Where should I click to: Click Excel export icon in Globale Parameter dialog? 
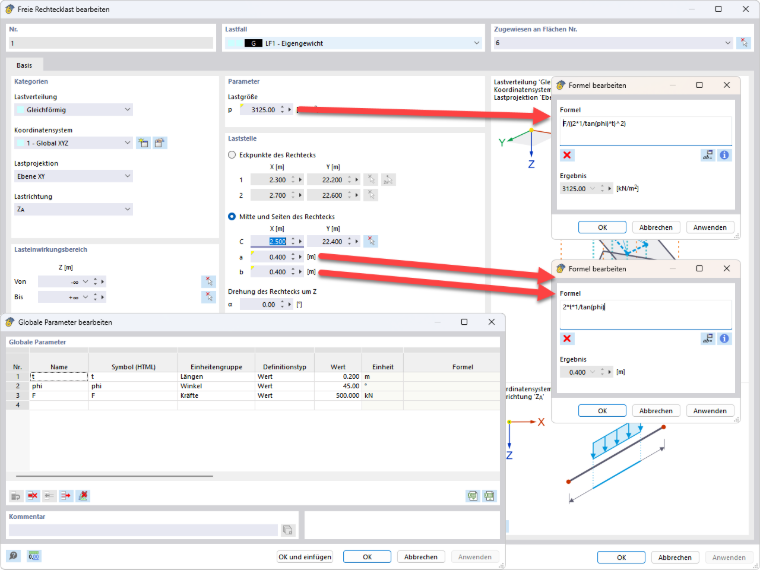(x=473, y=496)
